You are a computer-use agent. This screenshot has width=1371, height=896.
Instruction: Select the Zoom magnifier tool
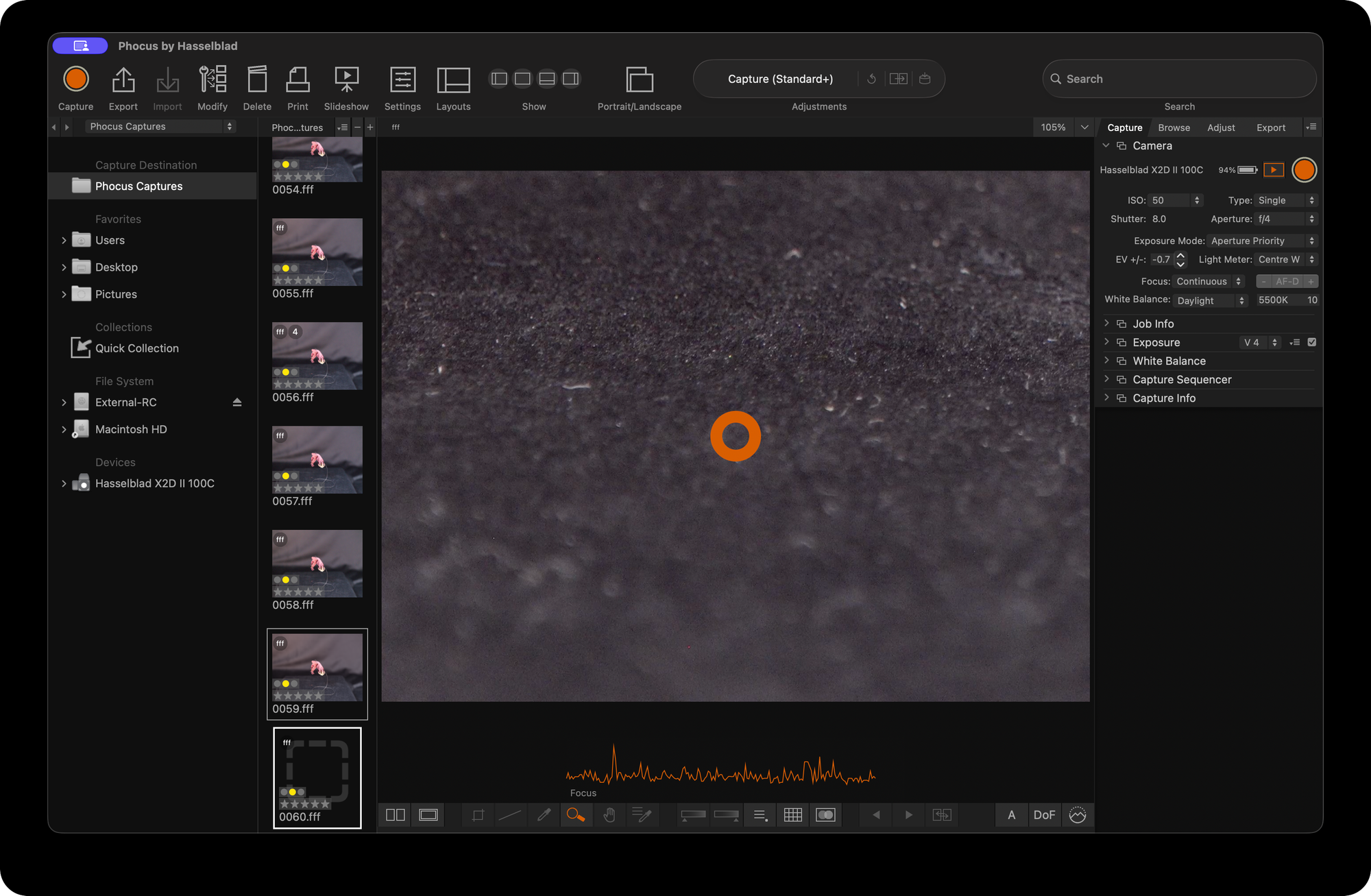click(x=577, y=815)
